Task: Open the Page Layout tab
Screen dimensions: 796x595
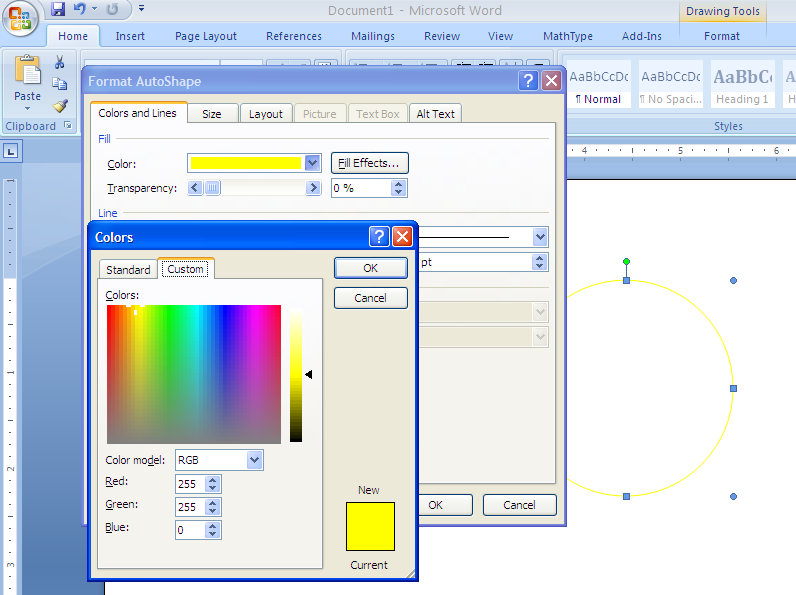Action: (x=206, y=36)
